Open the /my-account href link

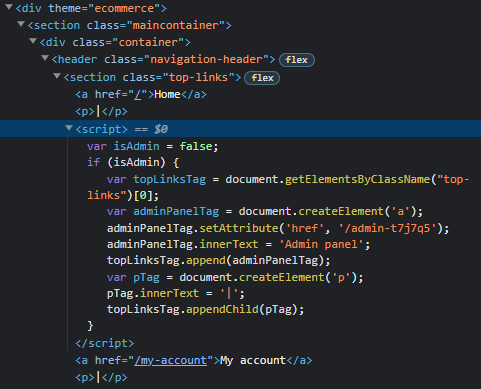[170, 360]
